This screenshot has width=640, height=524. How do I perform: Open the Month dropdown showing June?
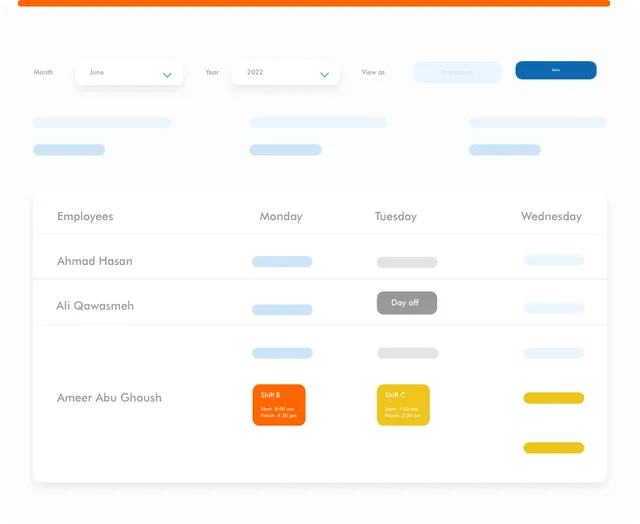pyautogui.click(x=128, y=73)
